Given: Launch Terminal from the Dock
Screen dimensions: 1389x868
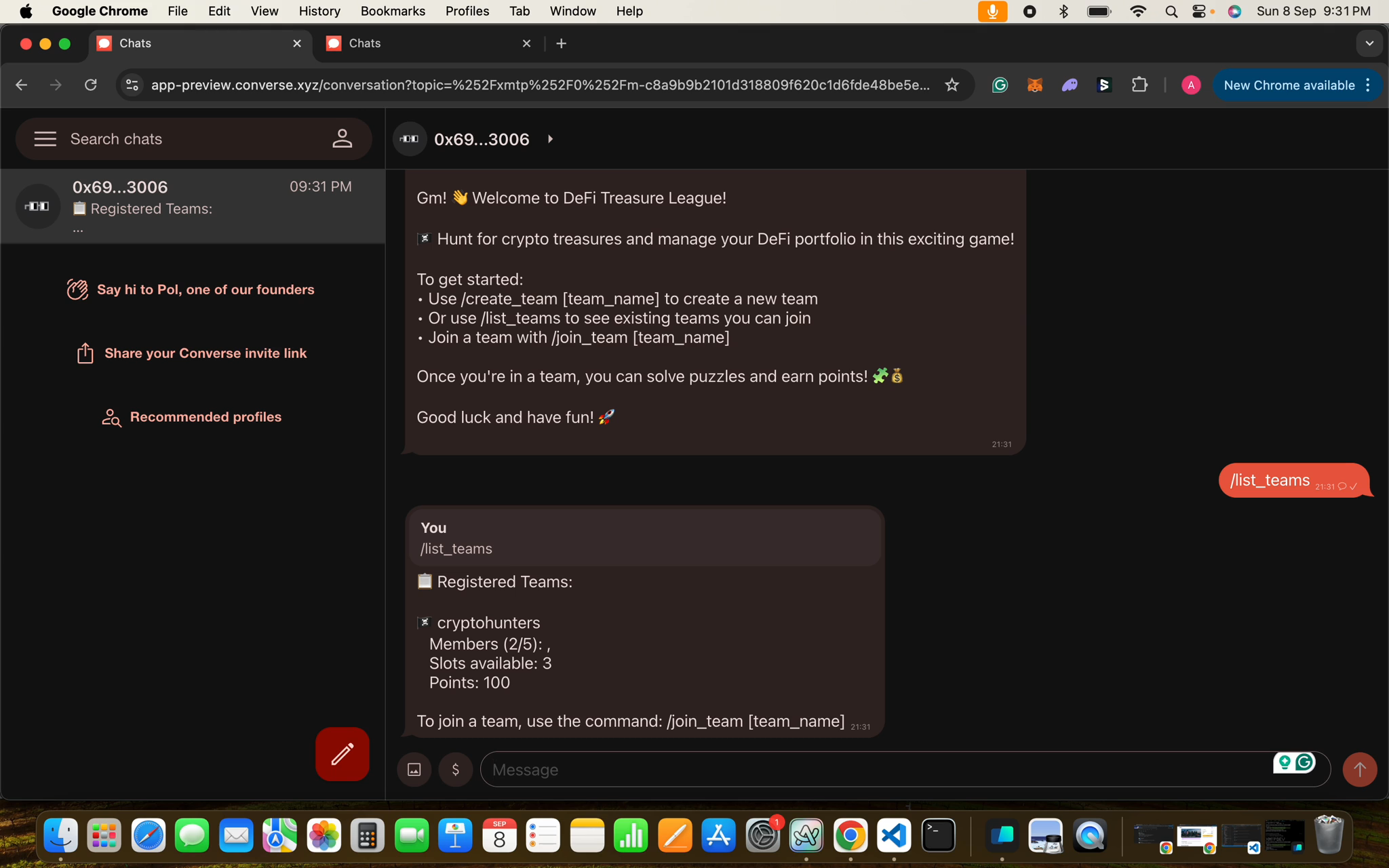Looking at the screenshot, I should 939,835.
